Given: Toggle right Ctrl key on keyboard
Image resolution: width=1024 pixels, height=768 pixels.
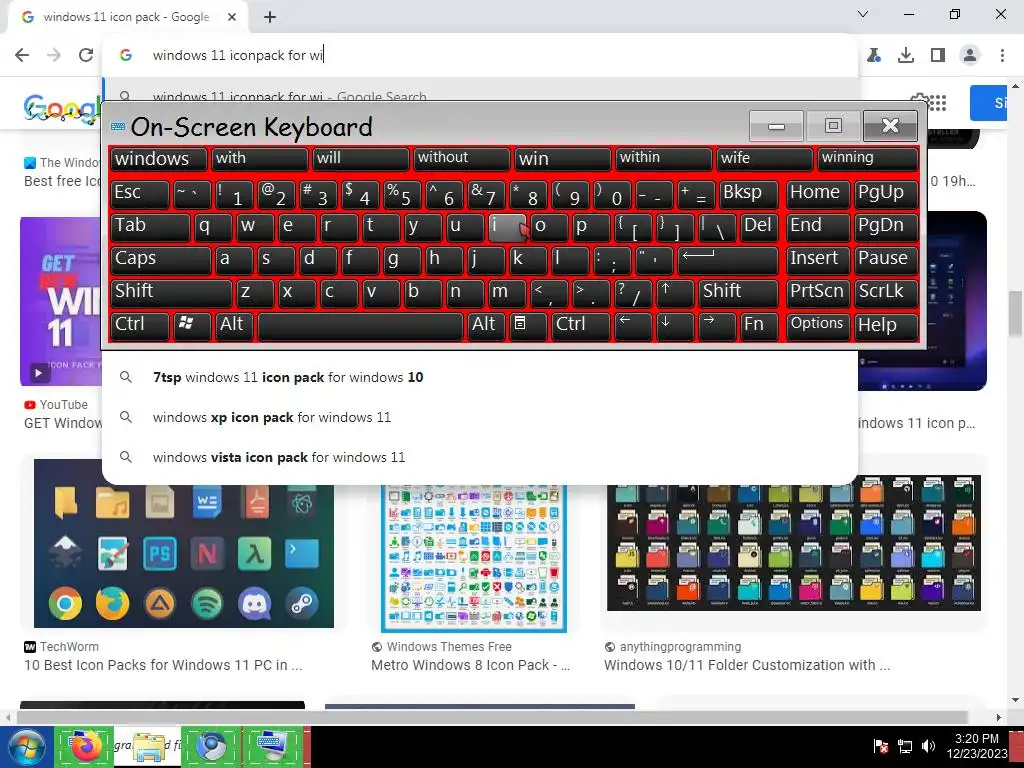Looking at the screenshot, I should click(x=581, y=326).
